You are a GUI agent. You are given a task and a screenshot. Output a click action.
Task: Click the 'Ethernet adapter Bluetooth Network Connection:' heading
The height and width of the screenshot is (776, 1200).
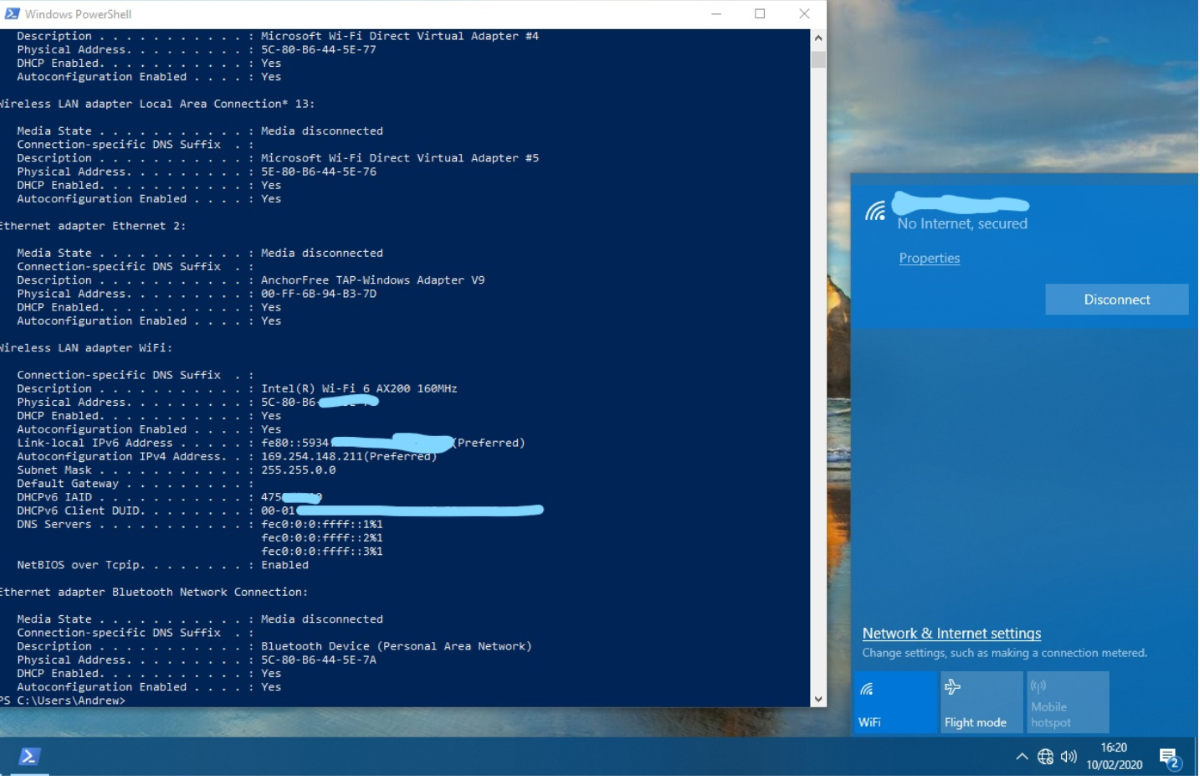(154, 592)
